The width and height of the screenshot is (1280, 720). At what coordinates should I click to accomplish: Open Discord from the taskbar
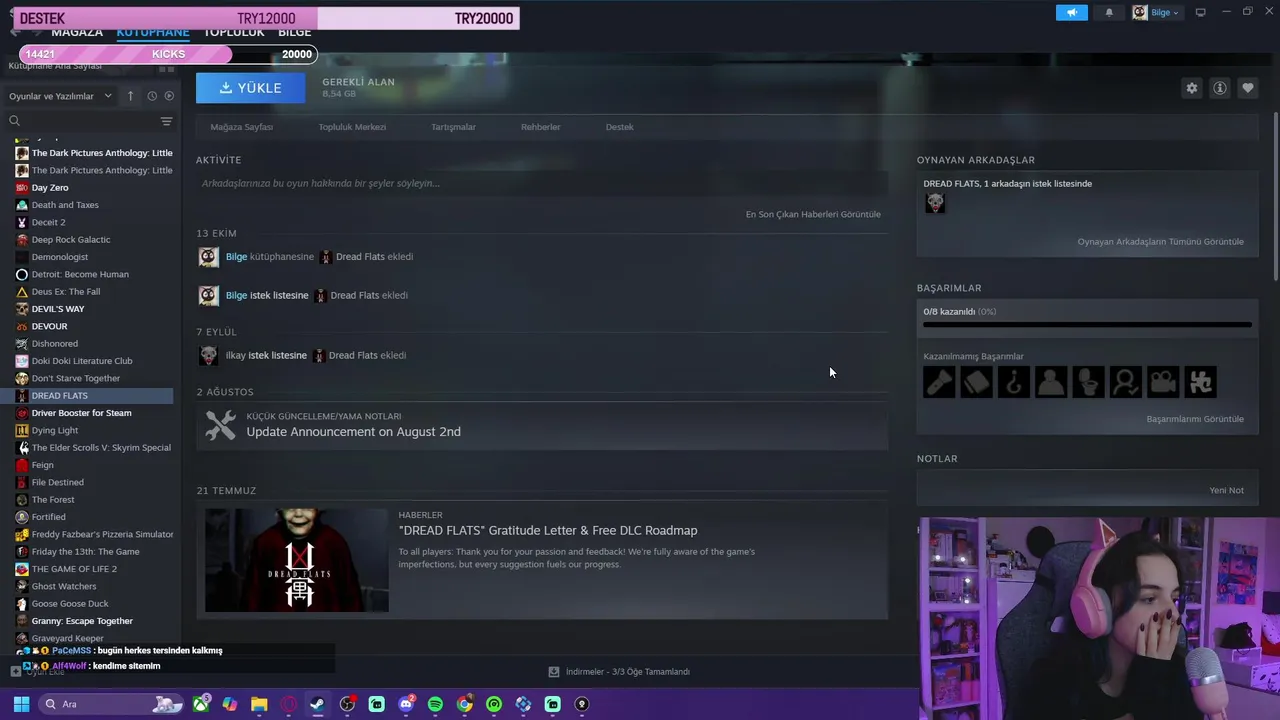click(x=406, y=704)
